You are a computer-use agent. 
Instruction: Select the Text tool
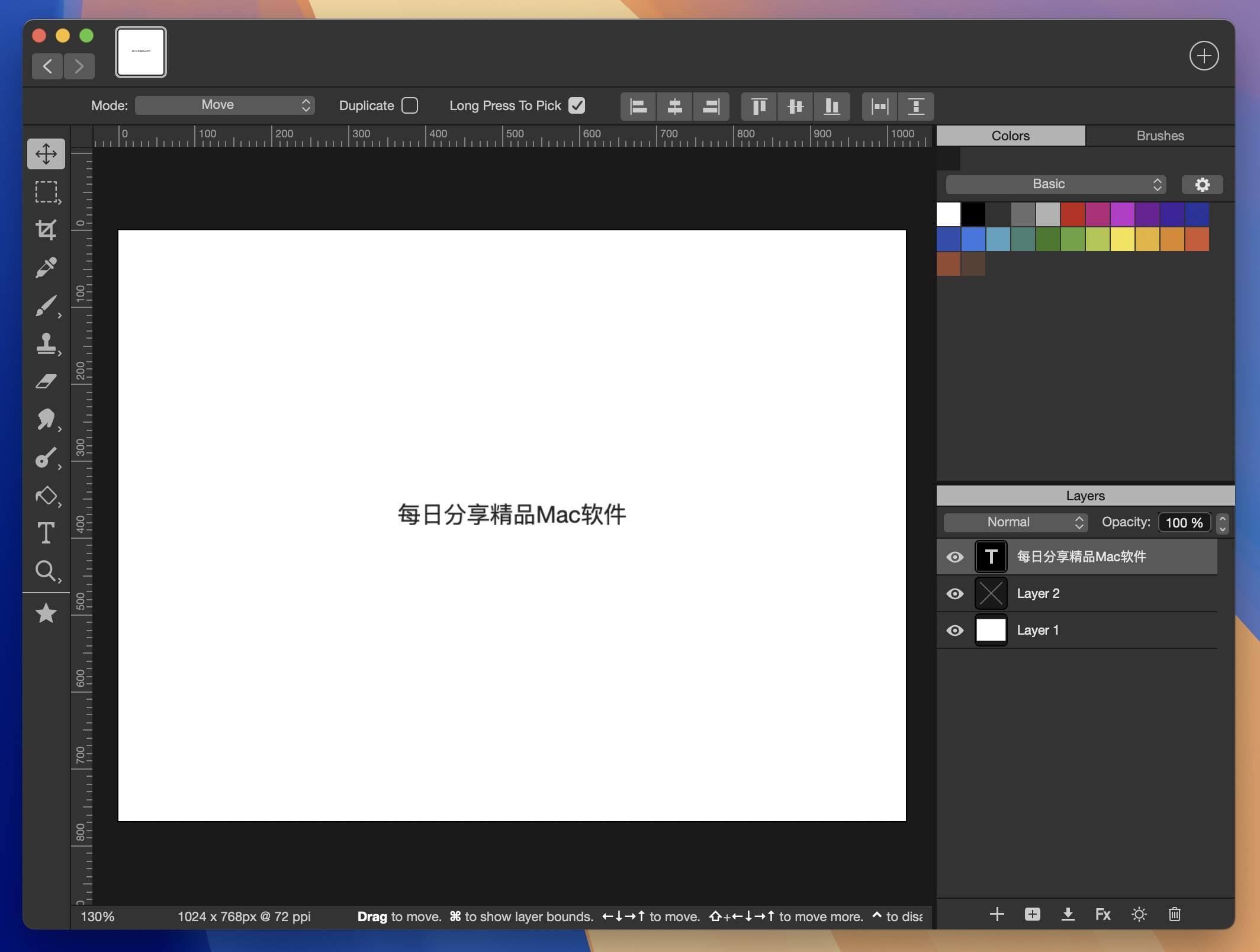(45, 532)
